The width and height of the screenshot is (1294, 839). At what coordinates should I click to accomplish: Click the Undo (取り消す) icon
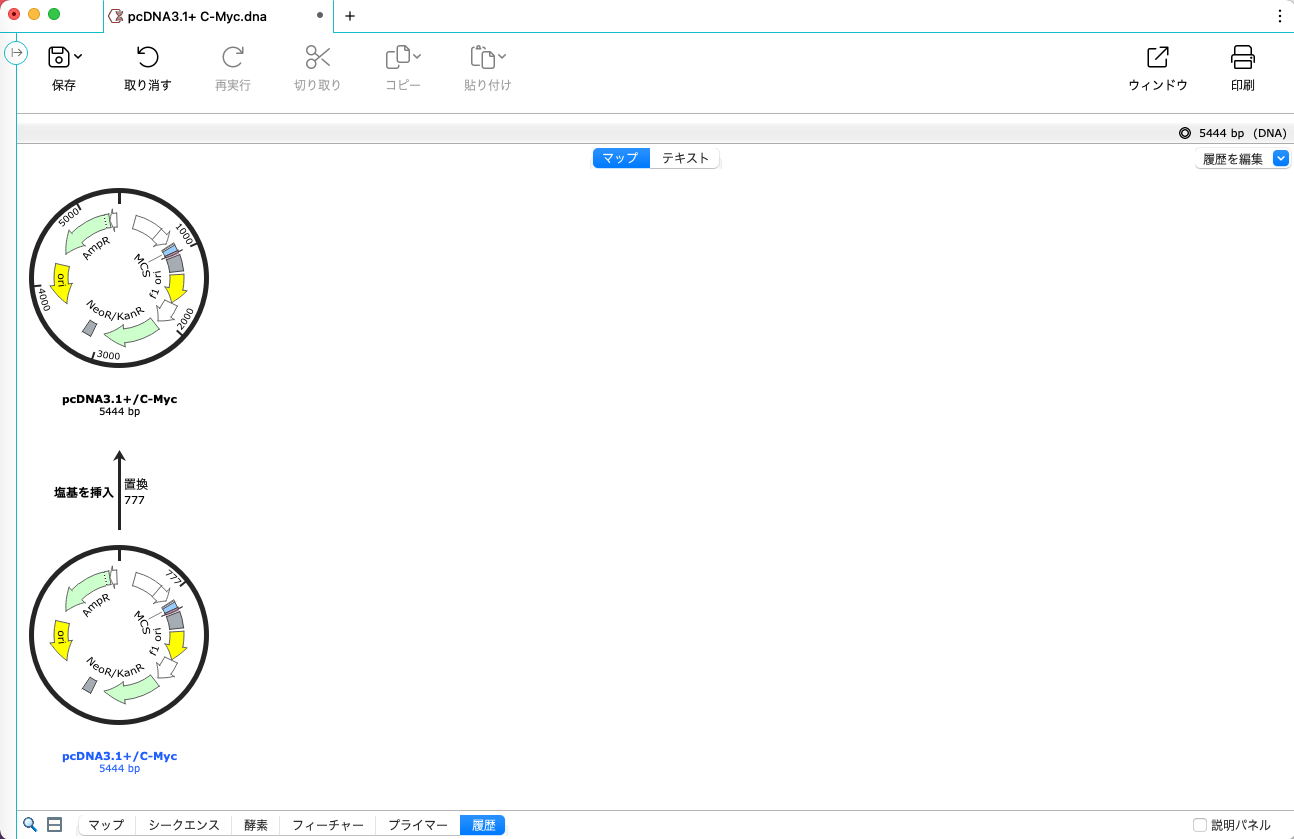(147, 57)
